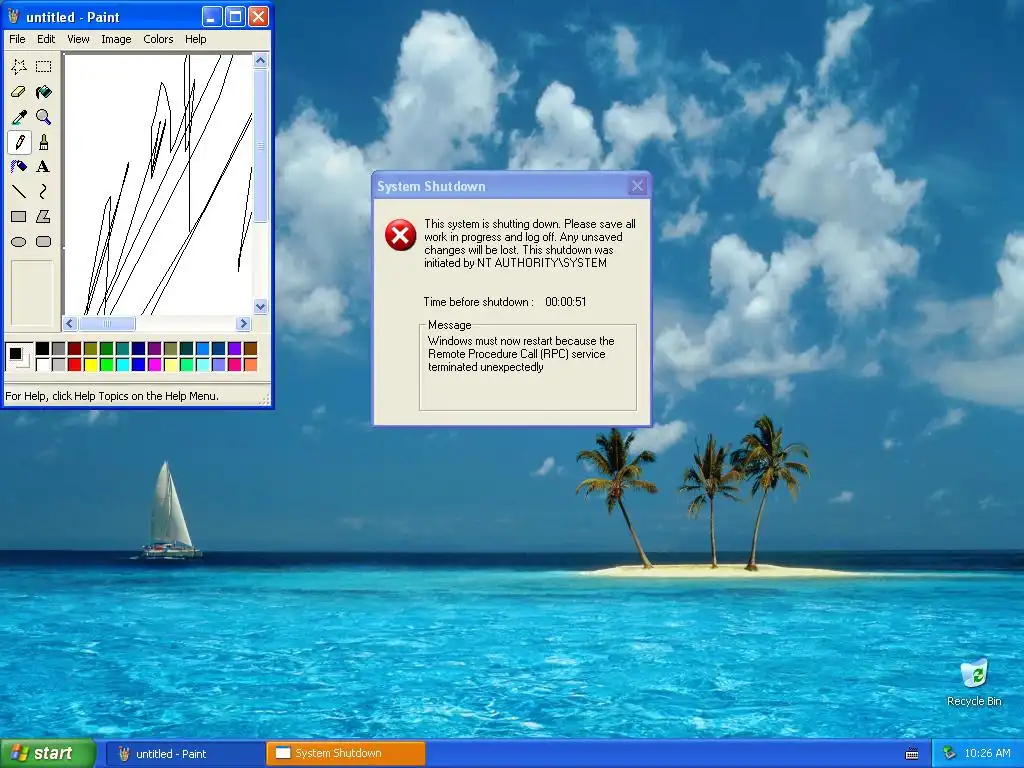
Task: Pick the brown swatch in the palette
Action: (251, 348)
